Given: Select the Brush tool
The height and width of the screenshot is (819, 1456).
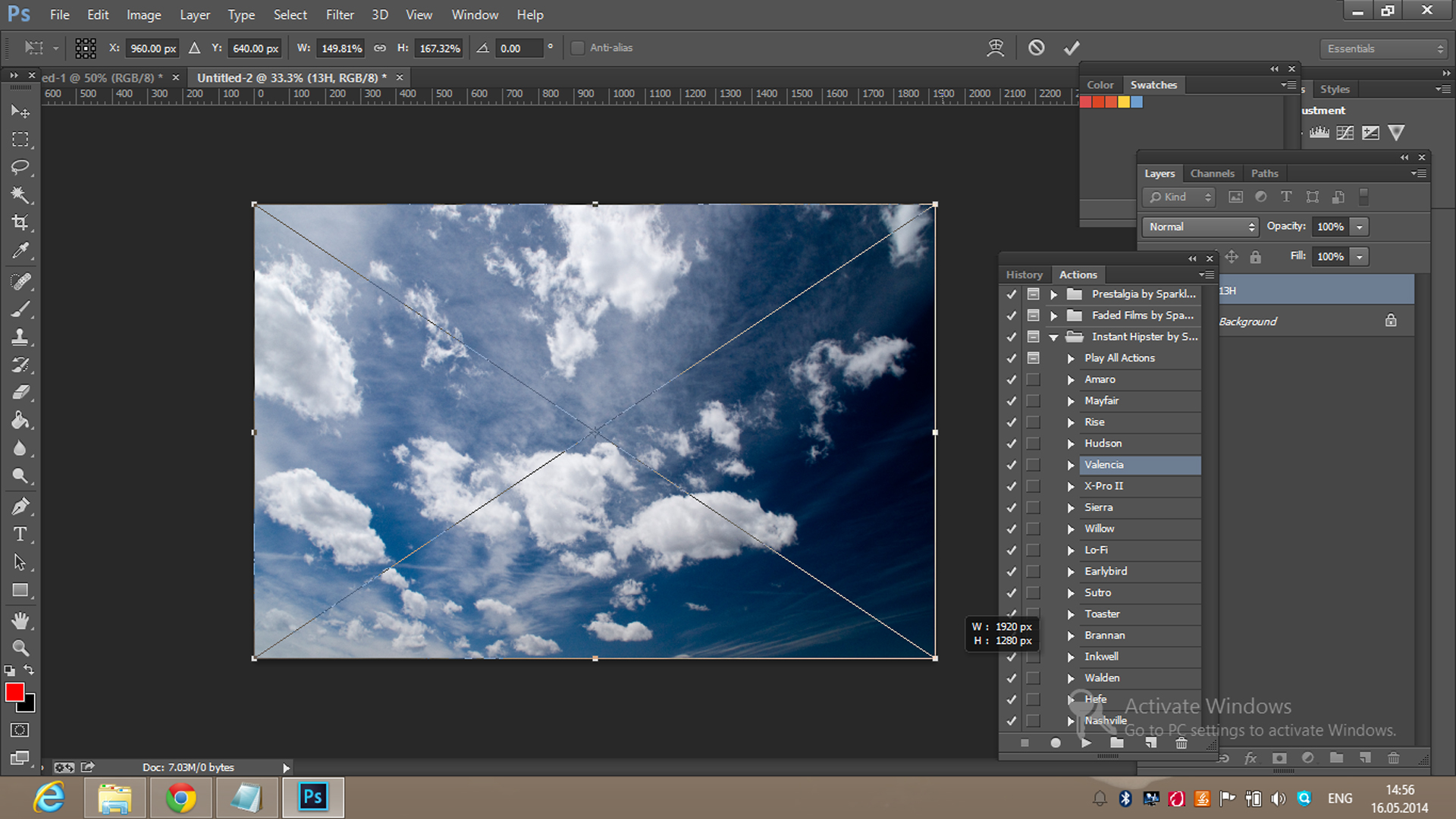Looking at the screenshot, I should (x=20, y=309).
